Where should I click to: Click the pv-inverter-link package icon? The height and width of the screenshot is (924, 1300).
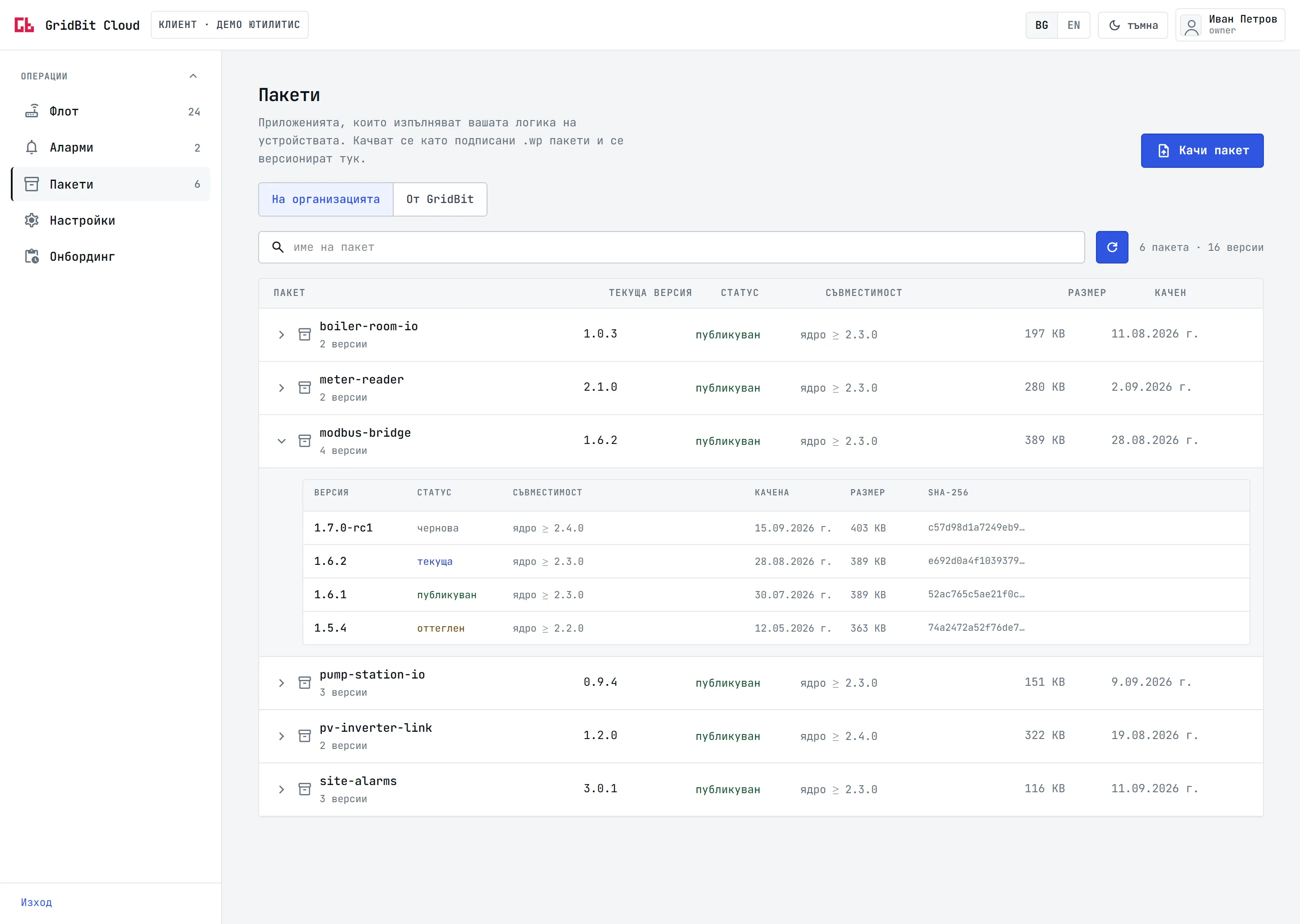305,736
